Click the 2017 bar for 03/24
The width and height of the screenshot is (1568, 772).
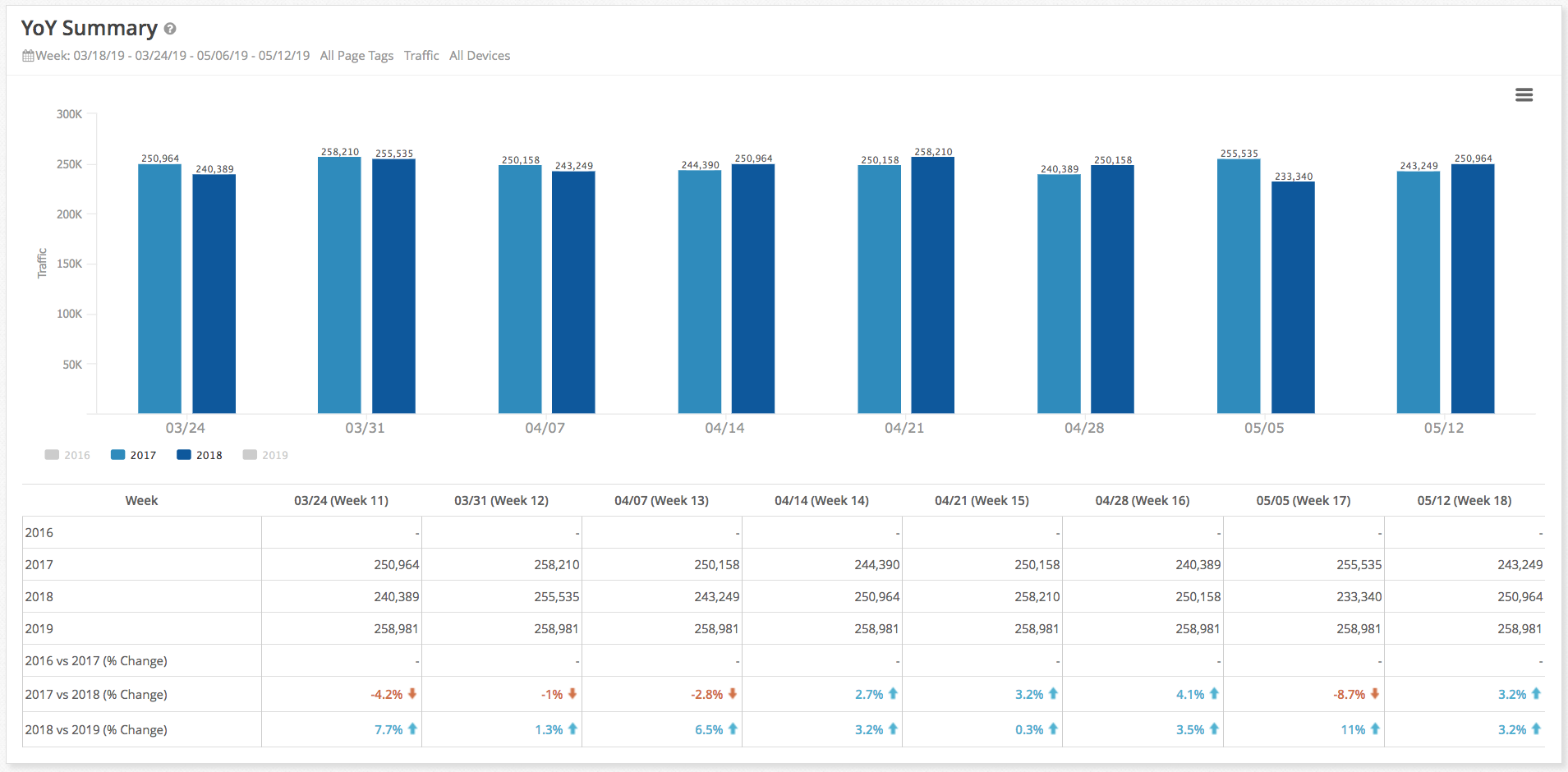click(159, 288)
